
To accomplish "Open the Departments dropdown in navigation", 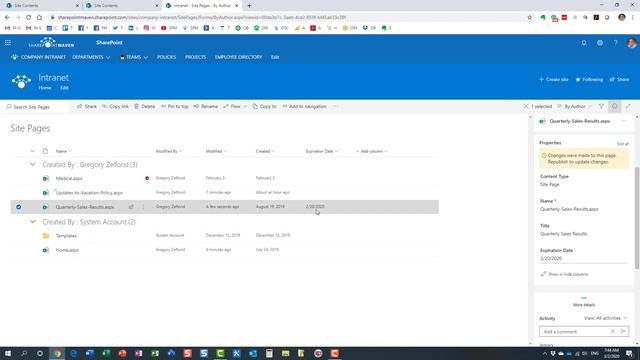I will pyautogui.click(x=91, y=57).
